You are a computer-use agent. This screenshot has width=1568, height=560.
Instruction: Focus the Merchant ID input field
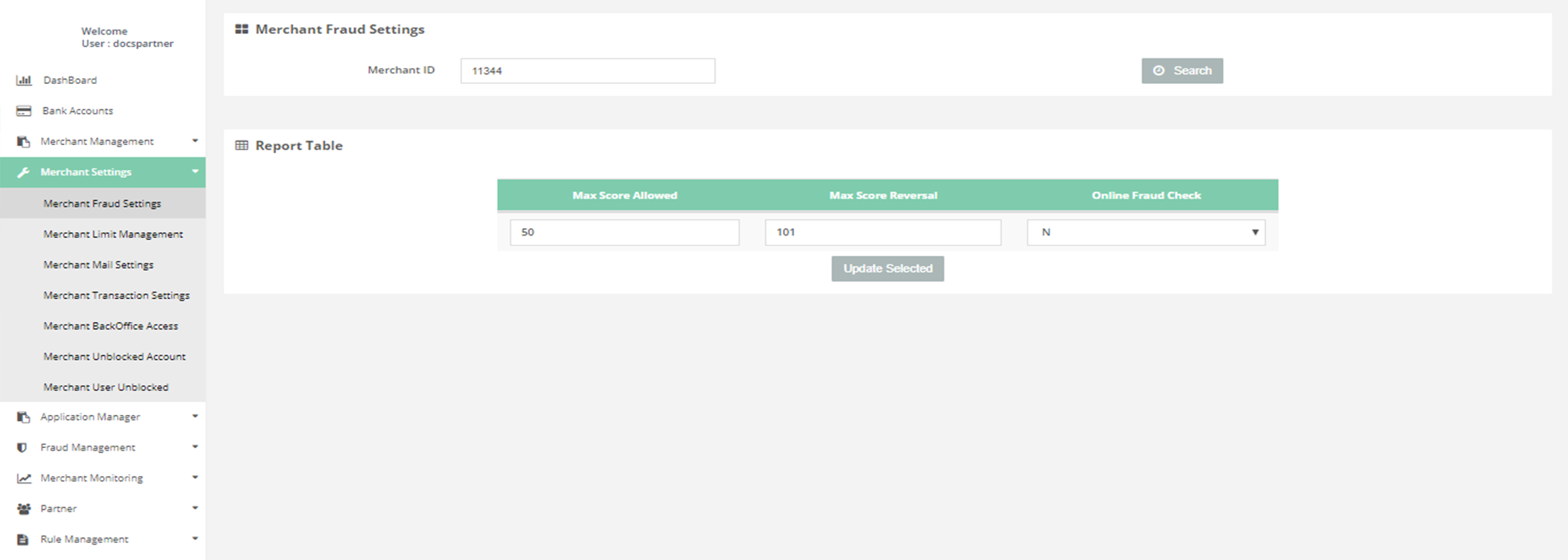[x=587, y=71]
